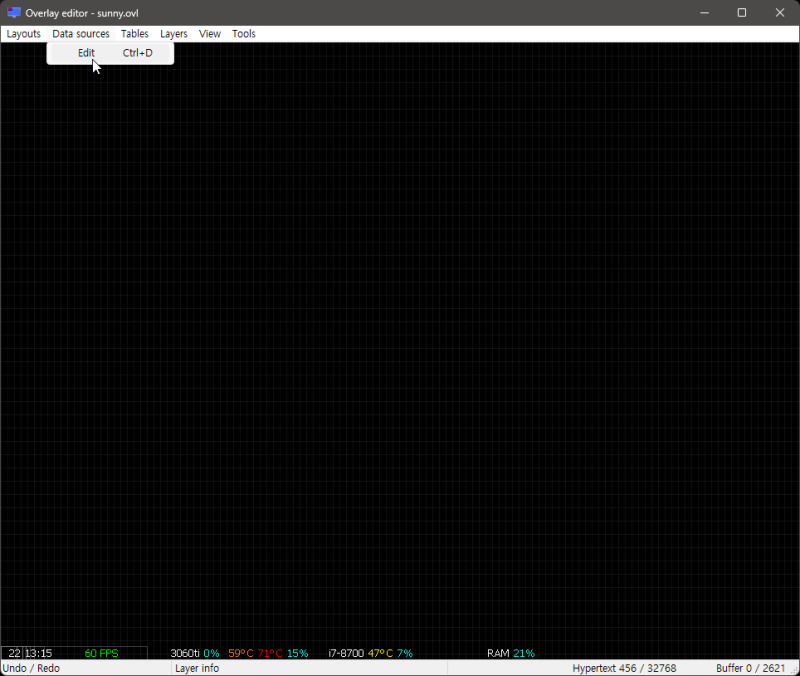Click the Overlay editor application icon
Screen dimensions: 800x676
[12, 12]
